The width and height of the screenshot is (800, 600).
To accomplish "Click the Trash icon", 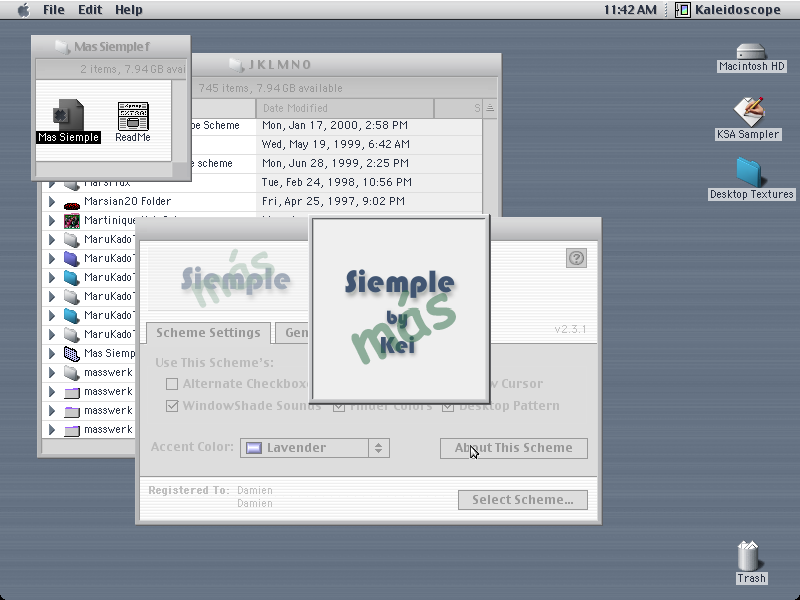I will pyautogui.click(x=748, y=556).
